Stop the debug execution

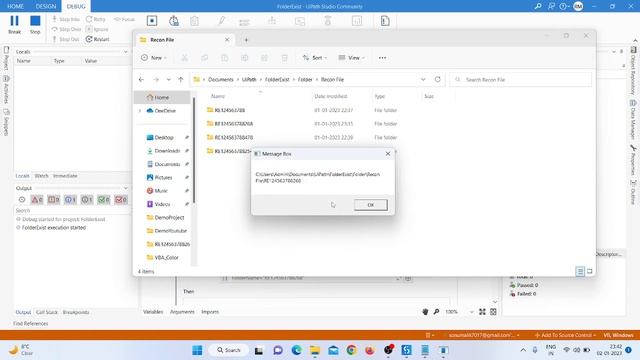[x=35, y=24]
